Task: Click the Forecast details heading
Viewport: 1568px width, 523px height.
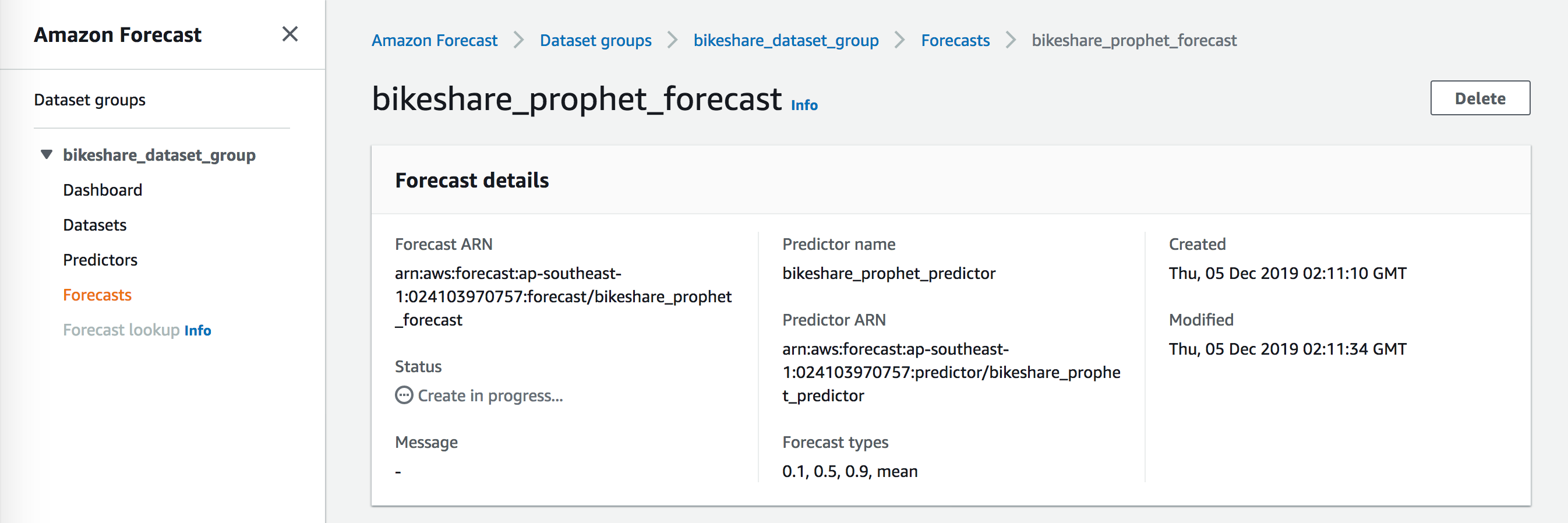Action: click(x=472, y=180)
